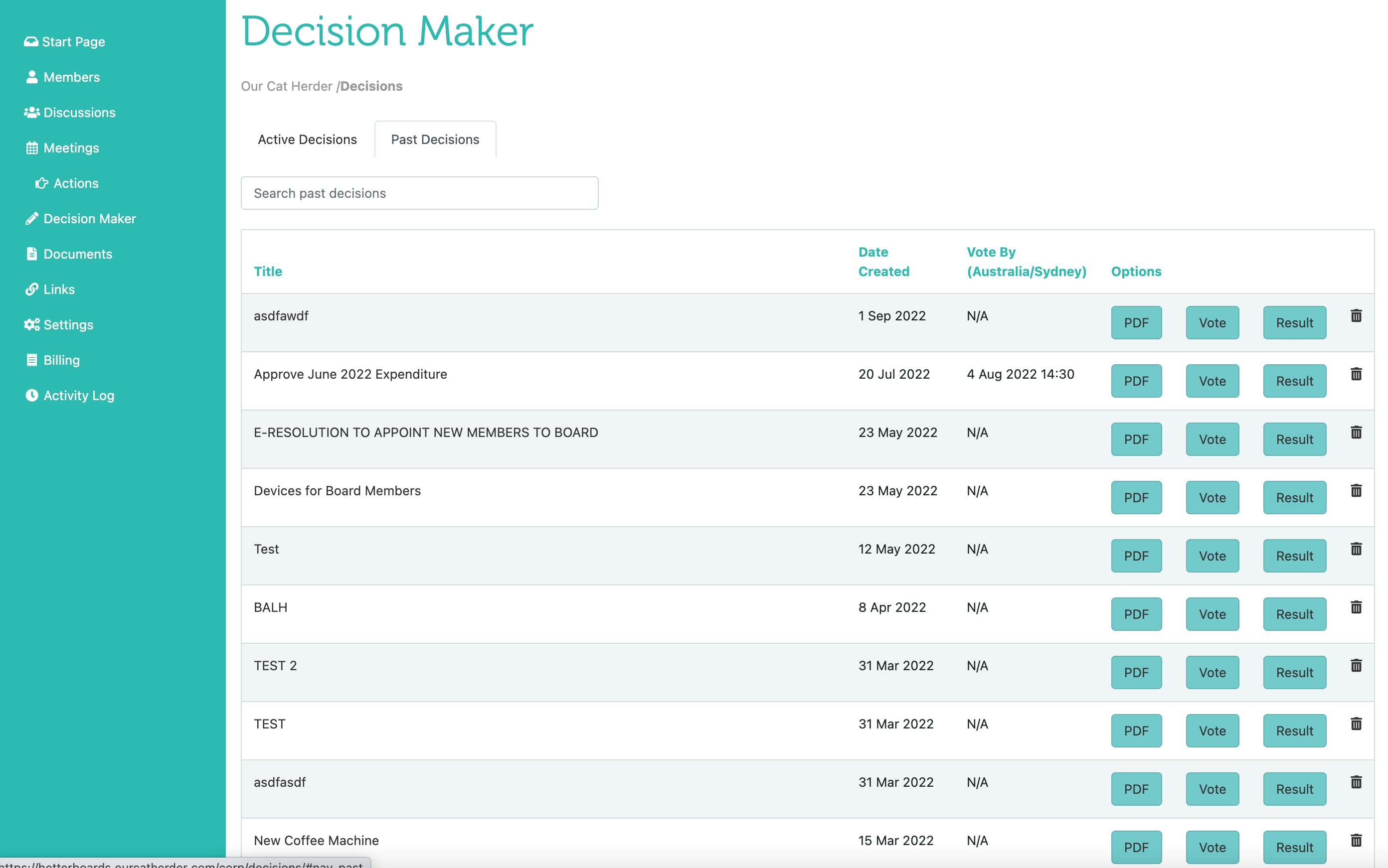Go to Documents in sidebar
This screenshot has height=868, width=1388.
tap(77, 254)
